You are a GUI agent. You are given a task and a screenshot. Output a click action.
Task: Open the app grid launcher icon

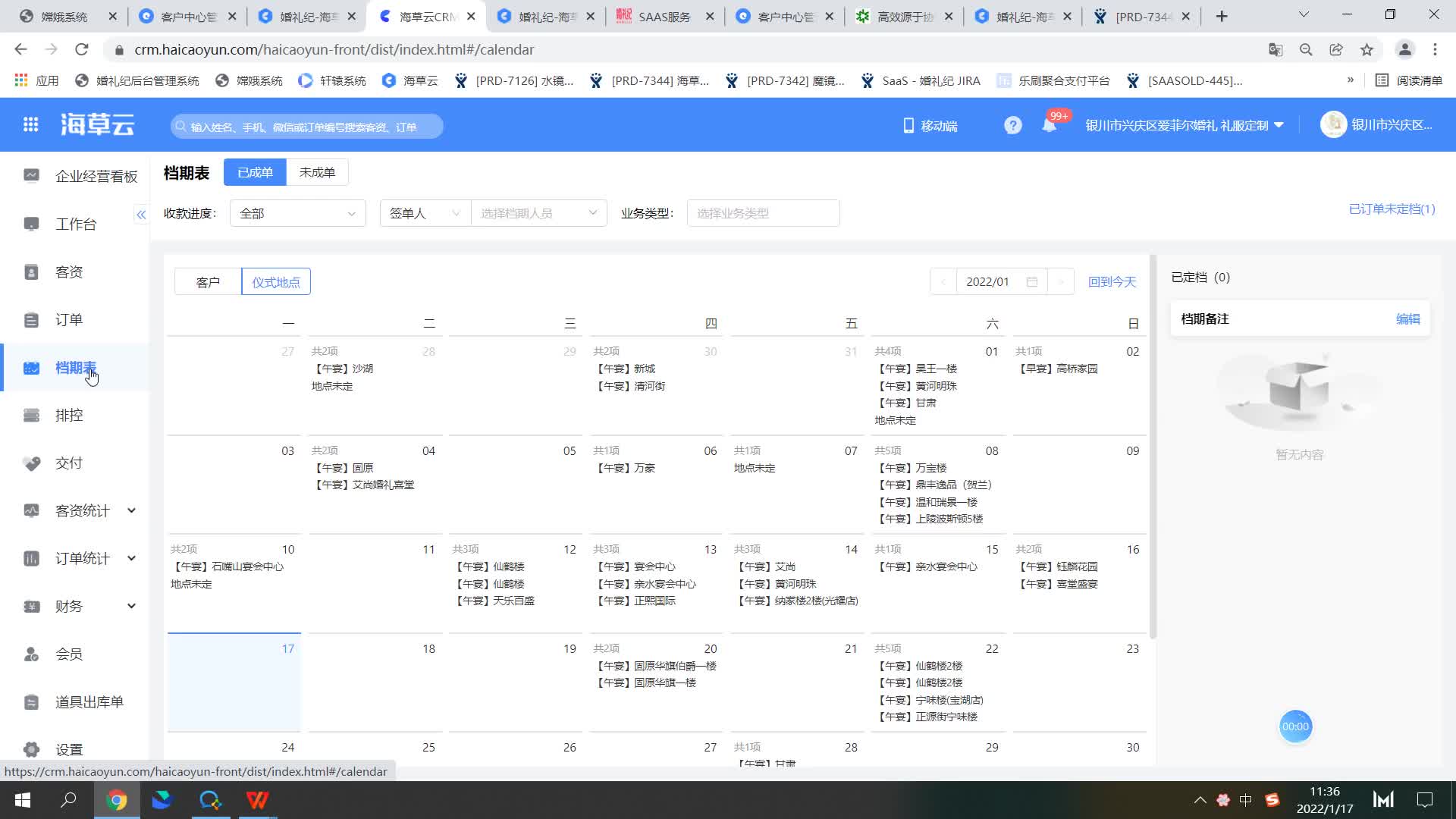click(30, 125)
